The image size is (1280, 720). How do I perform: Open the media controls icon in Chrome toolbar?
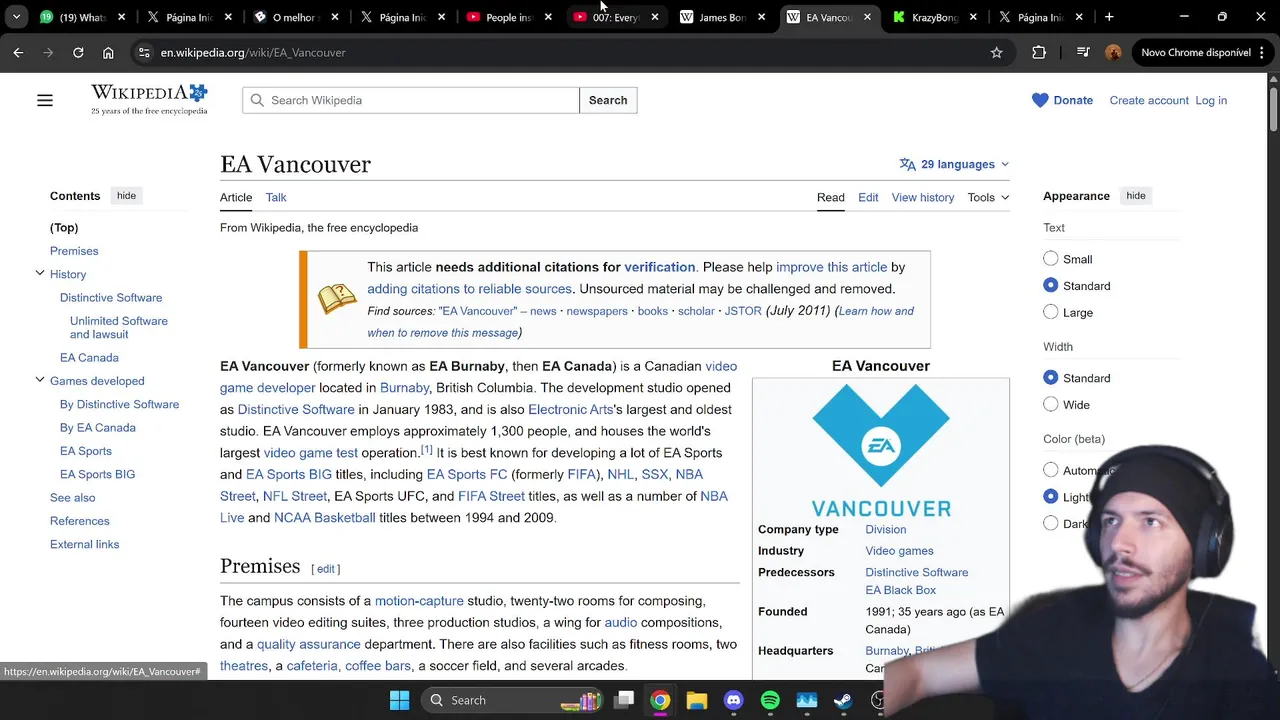tap(1083, 52)
